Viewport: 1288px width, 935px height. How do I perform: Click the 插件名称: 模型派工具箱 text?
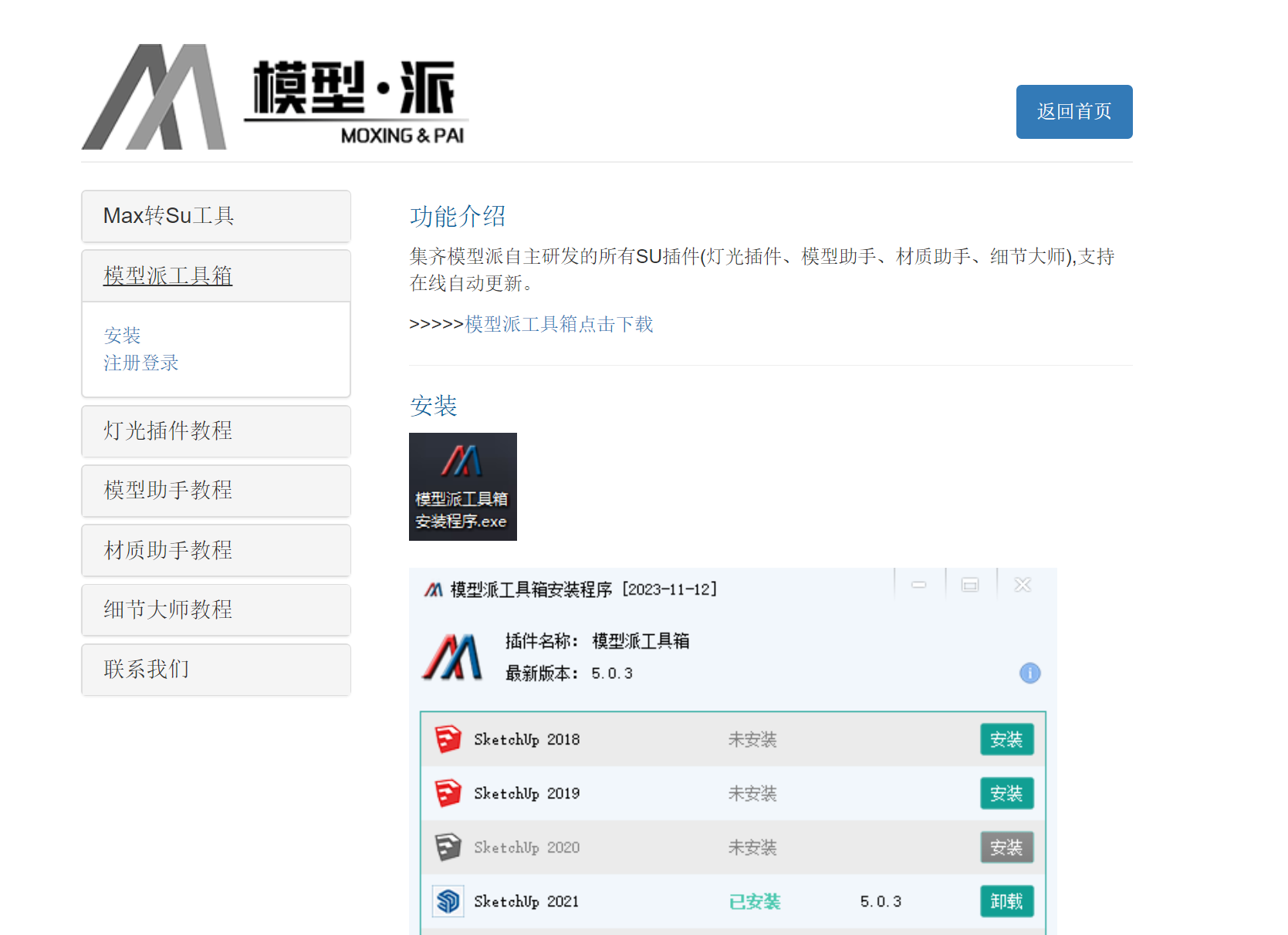(597, 641)
